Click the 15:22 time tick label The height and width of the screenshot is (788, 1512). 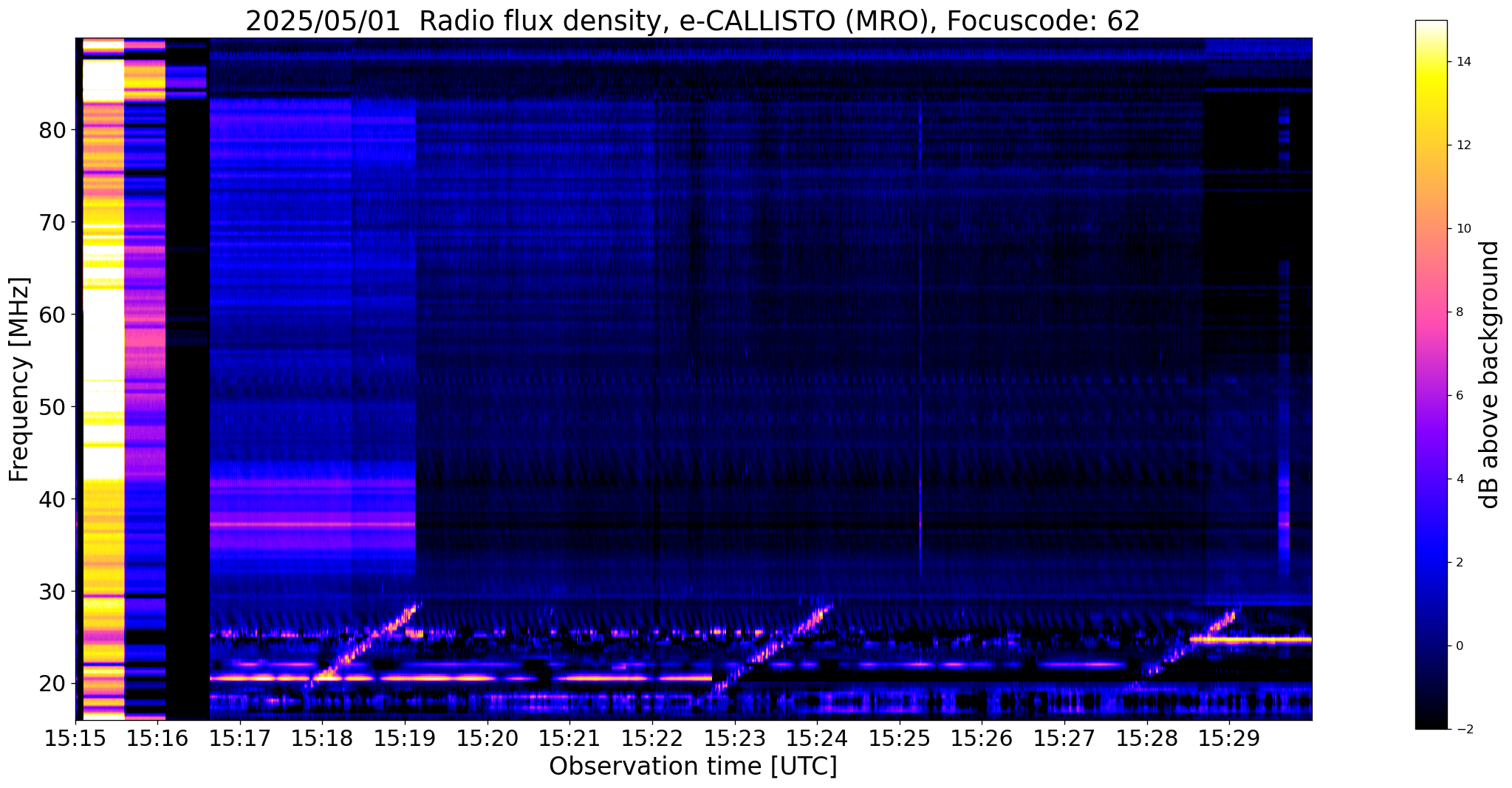tap(652, 738)
